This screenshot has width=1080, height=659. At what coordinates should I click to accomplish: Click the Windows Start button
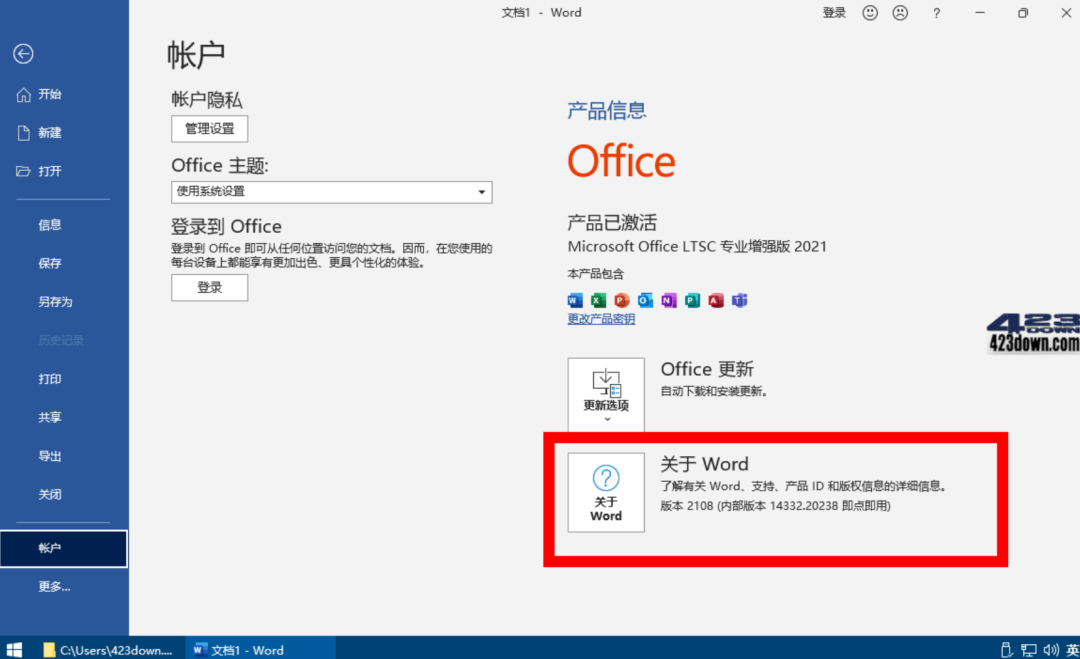tap(14, 649)
